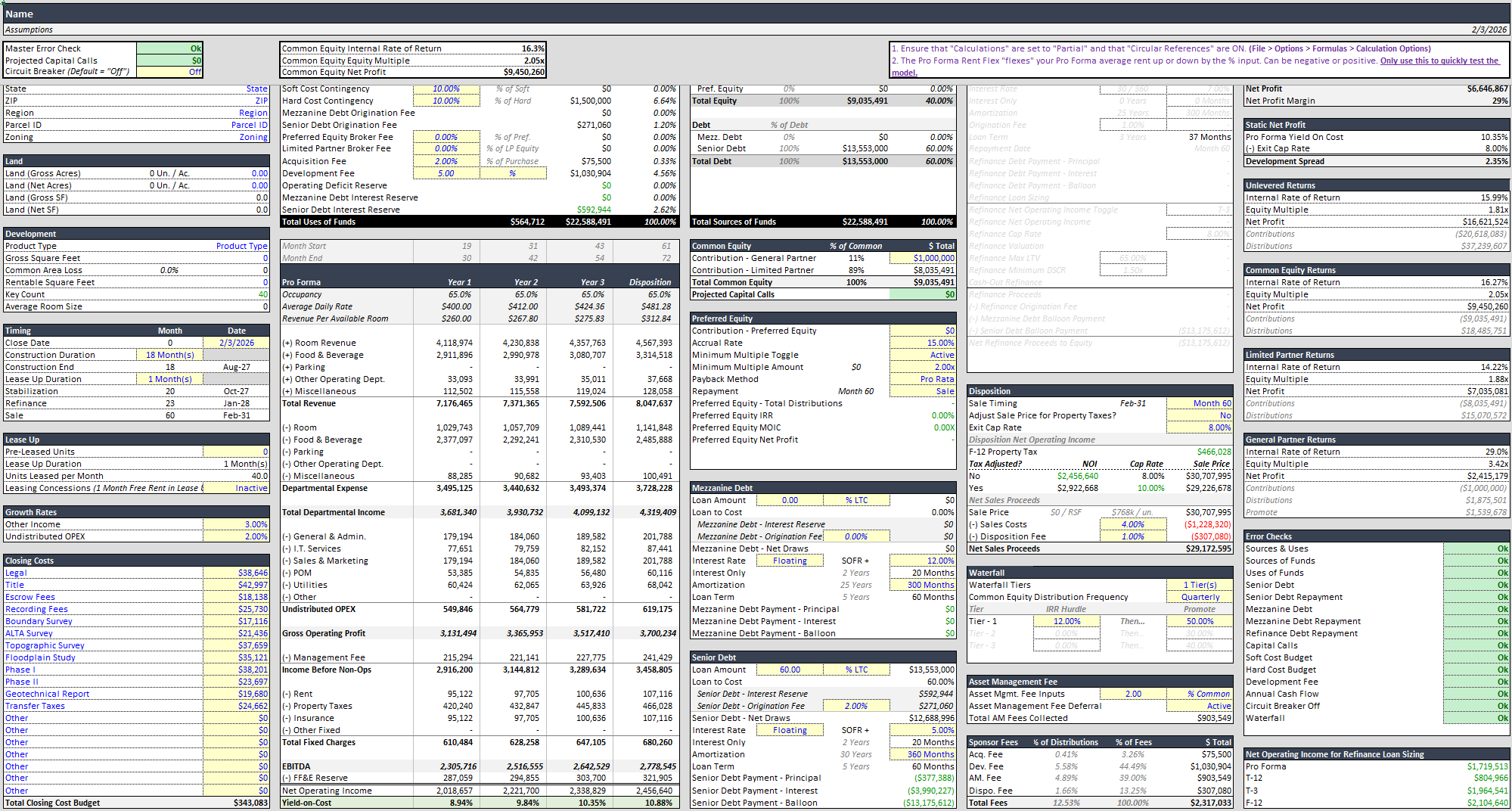The width and height of the screenshot is (1512, 811).
Task: Edit the Other Income growth rate 3.00%
Action: (x=237, y=524)
